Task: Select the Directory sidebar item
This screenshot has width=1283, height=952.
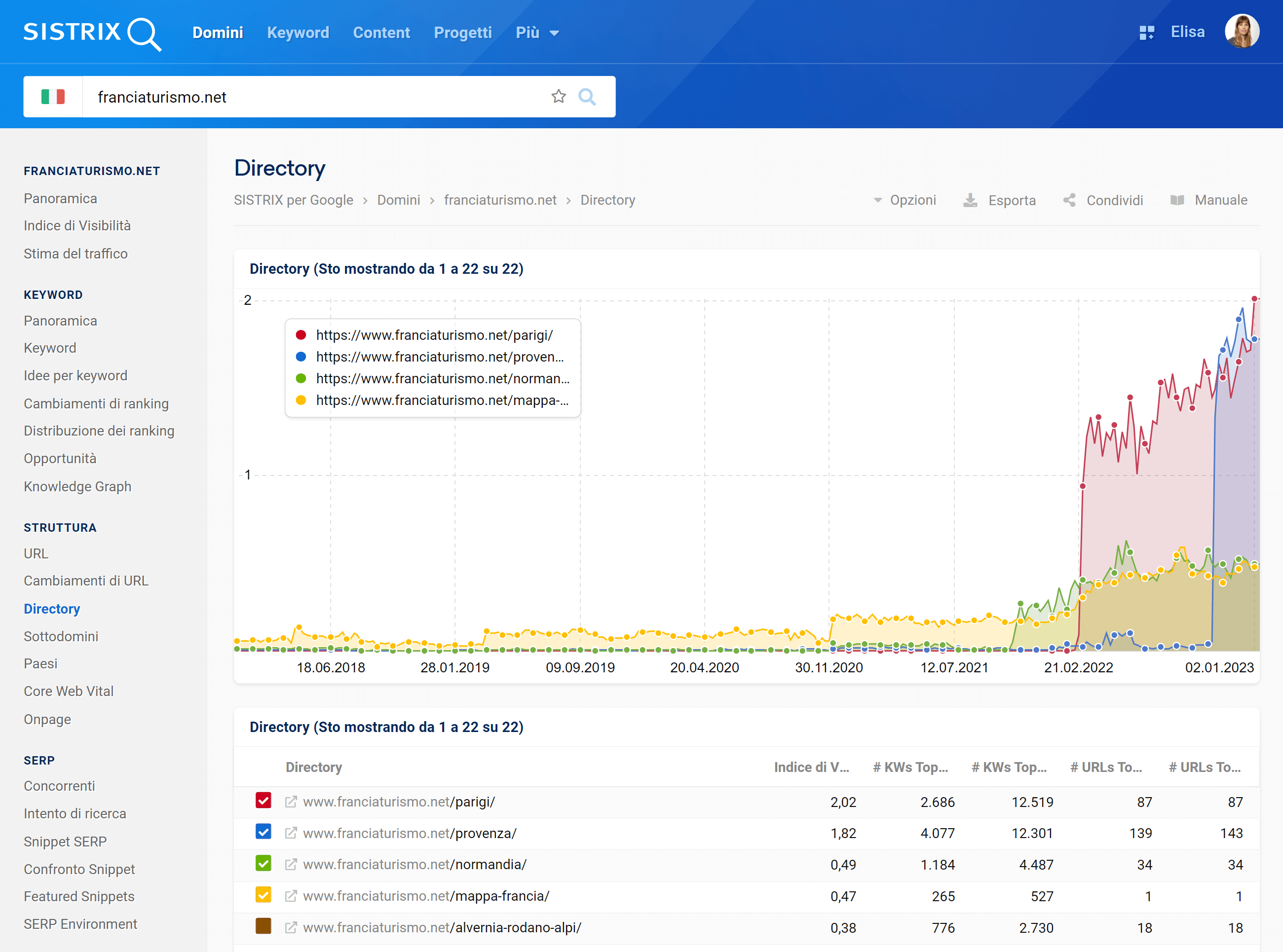Action: point(52,609)
